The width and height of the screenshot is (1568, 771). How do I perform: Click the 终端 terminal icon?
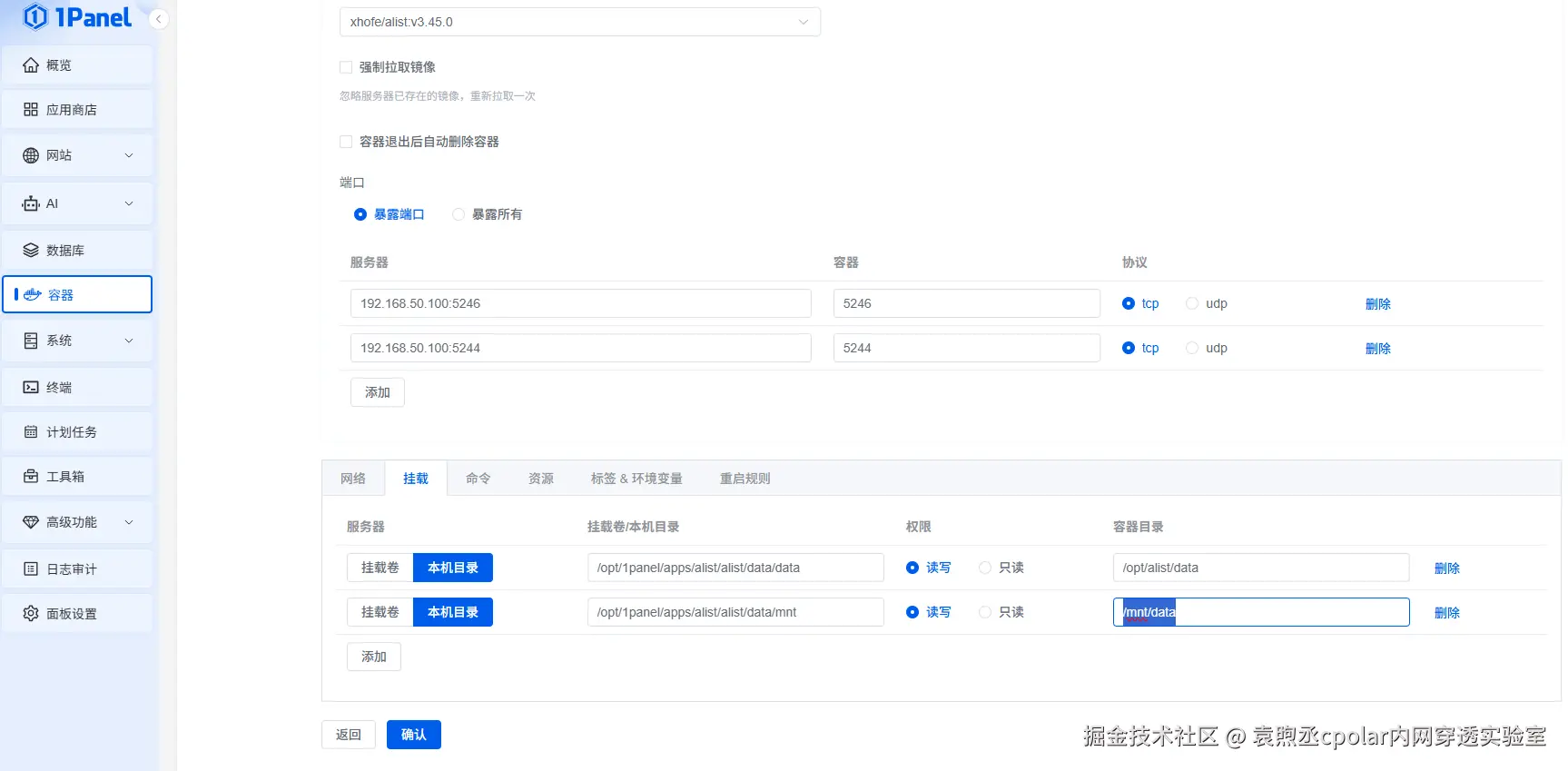[31, 387]
